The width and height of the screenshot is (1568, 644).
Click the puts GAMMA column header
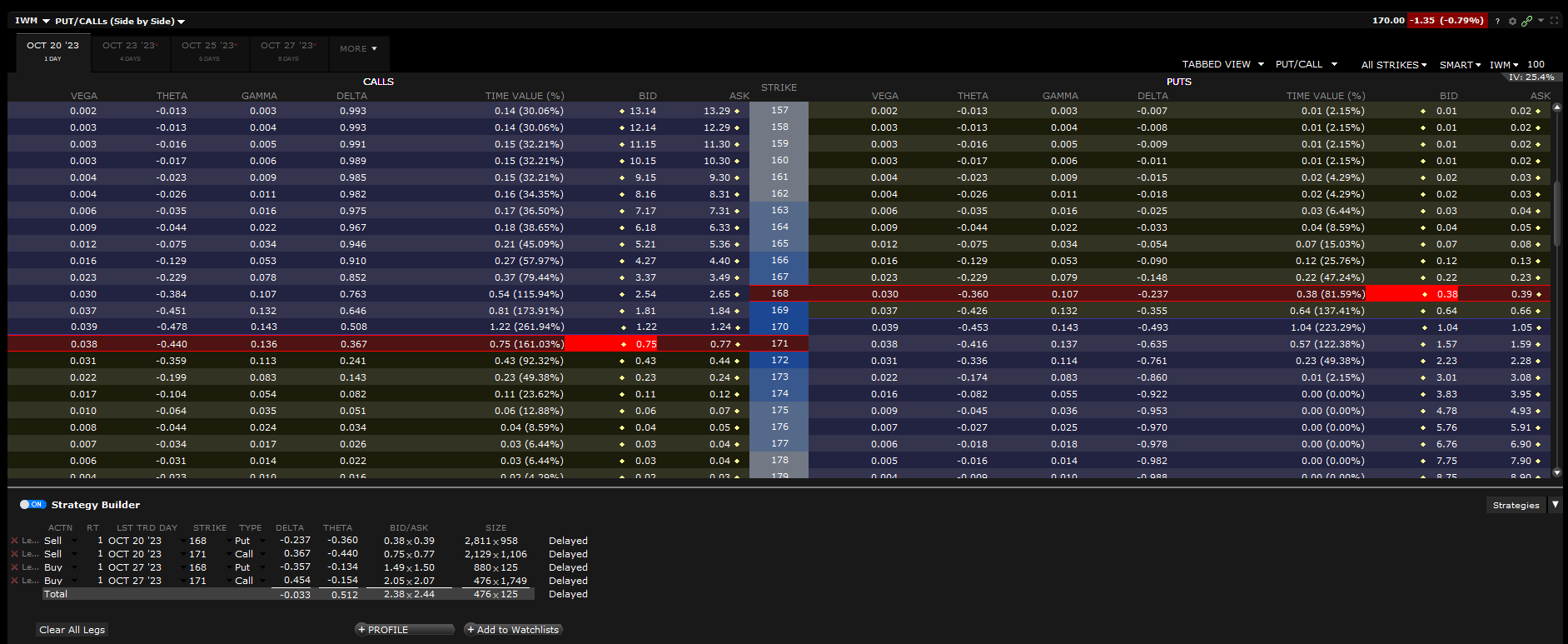(x=1060, y=96)
